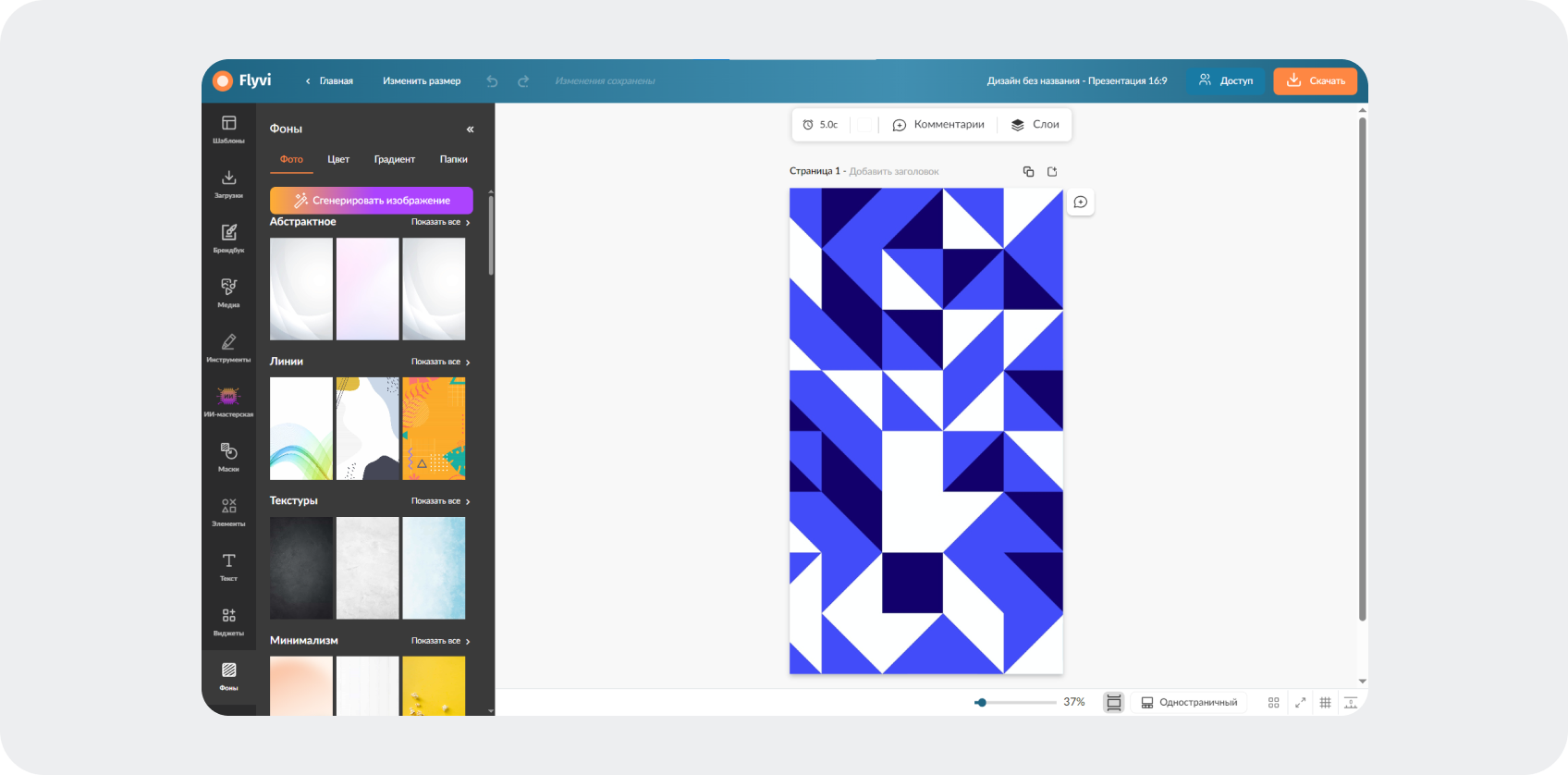This screenshot has width=1568, height=775.
Task: Open the ИИ-мастерская sidebar panel
Action: coord(228,402)
